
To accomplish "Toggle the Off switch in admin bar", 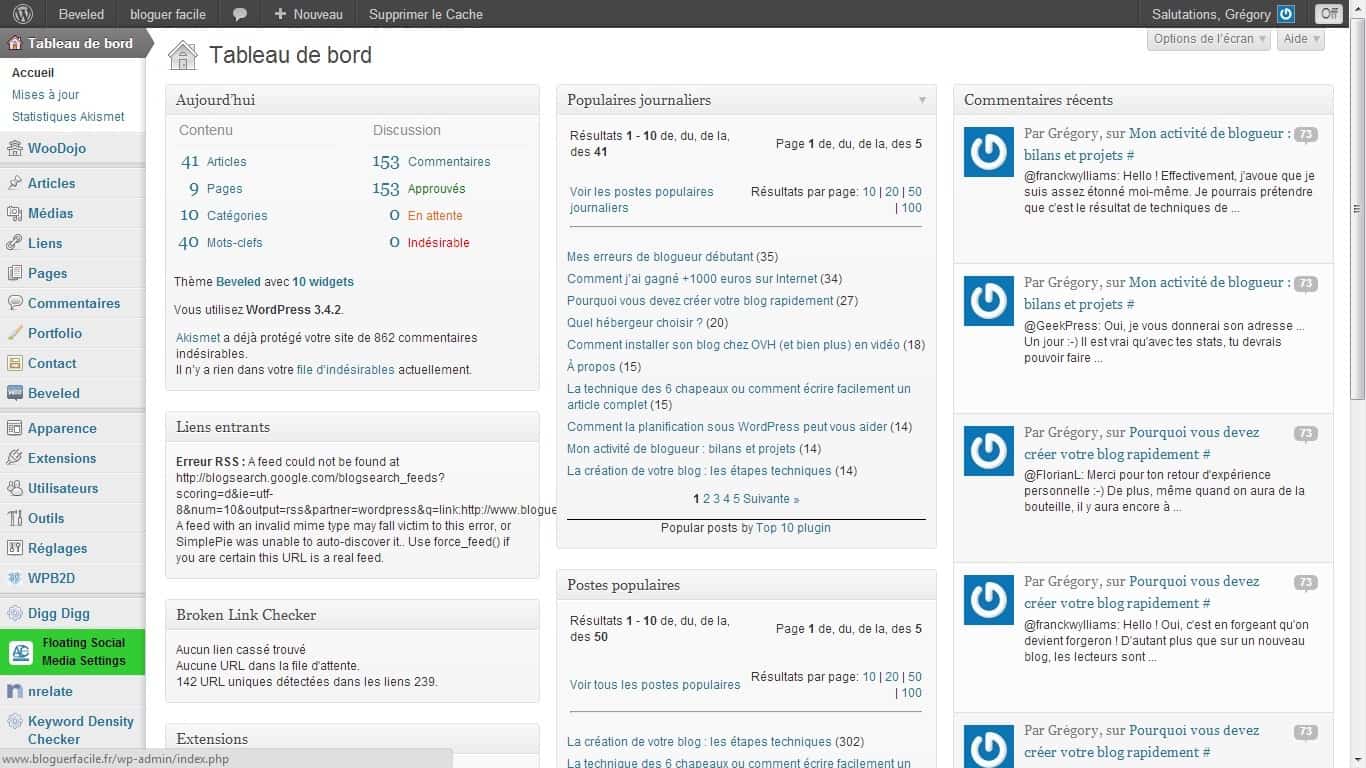I will pyautogui.click(x=1329, y=14).
